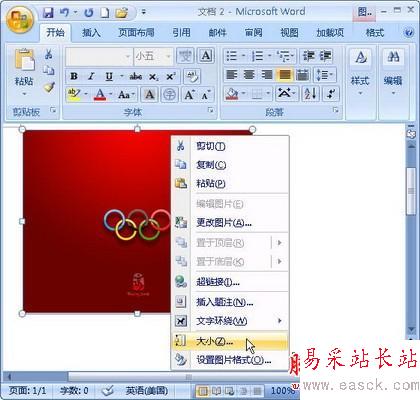
Task: Cut selection with the scissors icon in the ribbon
Action: (49, 54)
